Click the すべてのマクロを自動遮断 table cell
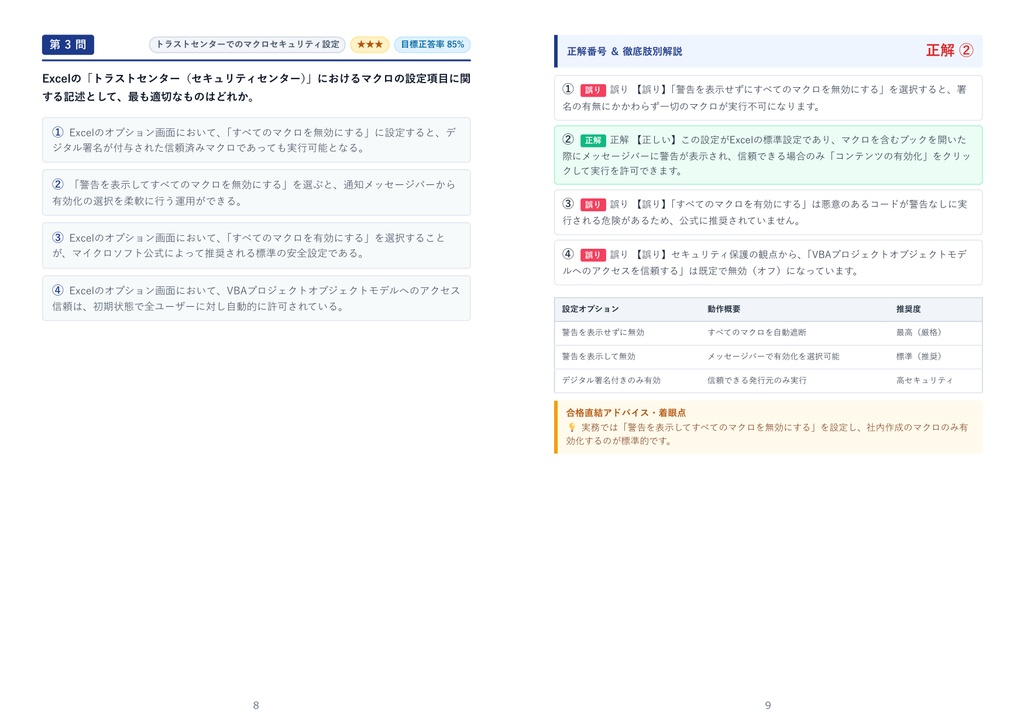Viewport: 1024px width, 727px height. pyautogui.click(x=757, y=332)
